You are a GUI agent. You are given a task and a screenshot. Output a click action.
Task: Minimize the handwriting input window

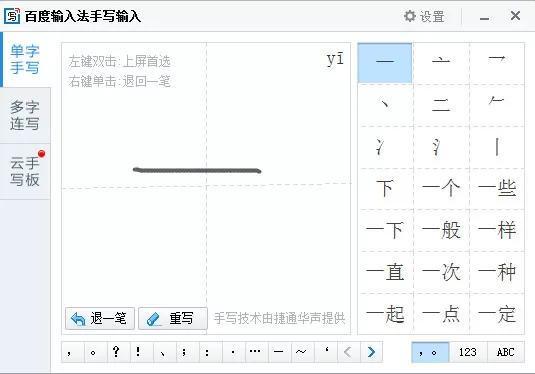click(x=484, y=16)
